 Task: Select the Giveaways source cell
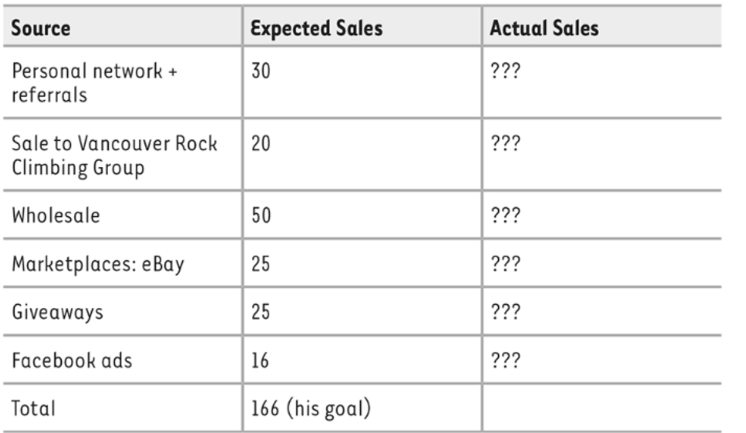point(58,313)
